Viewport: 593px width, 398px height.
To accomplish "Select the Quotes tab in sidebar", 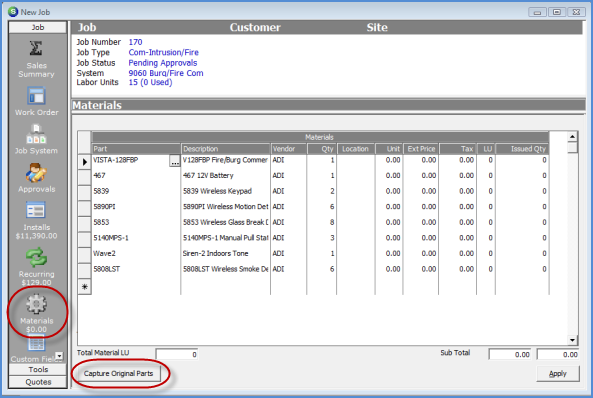I will coord(38,382).
